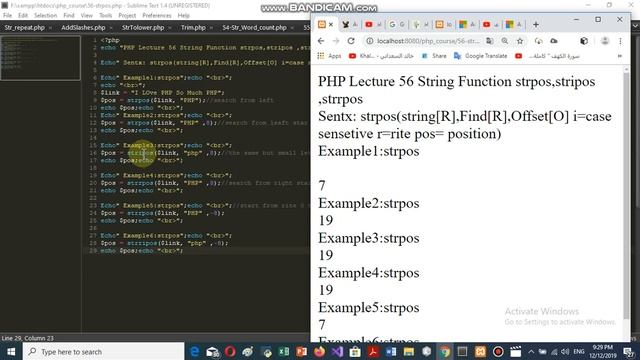Open Bandicam recorder on the taskbar
The image size is (640, 360).
(x=498, y=351)
